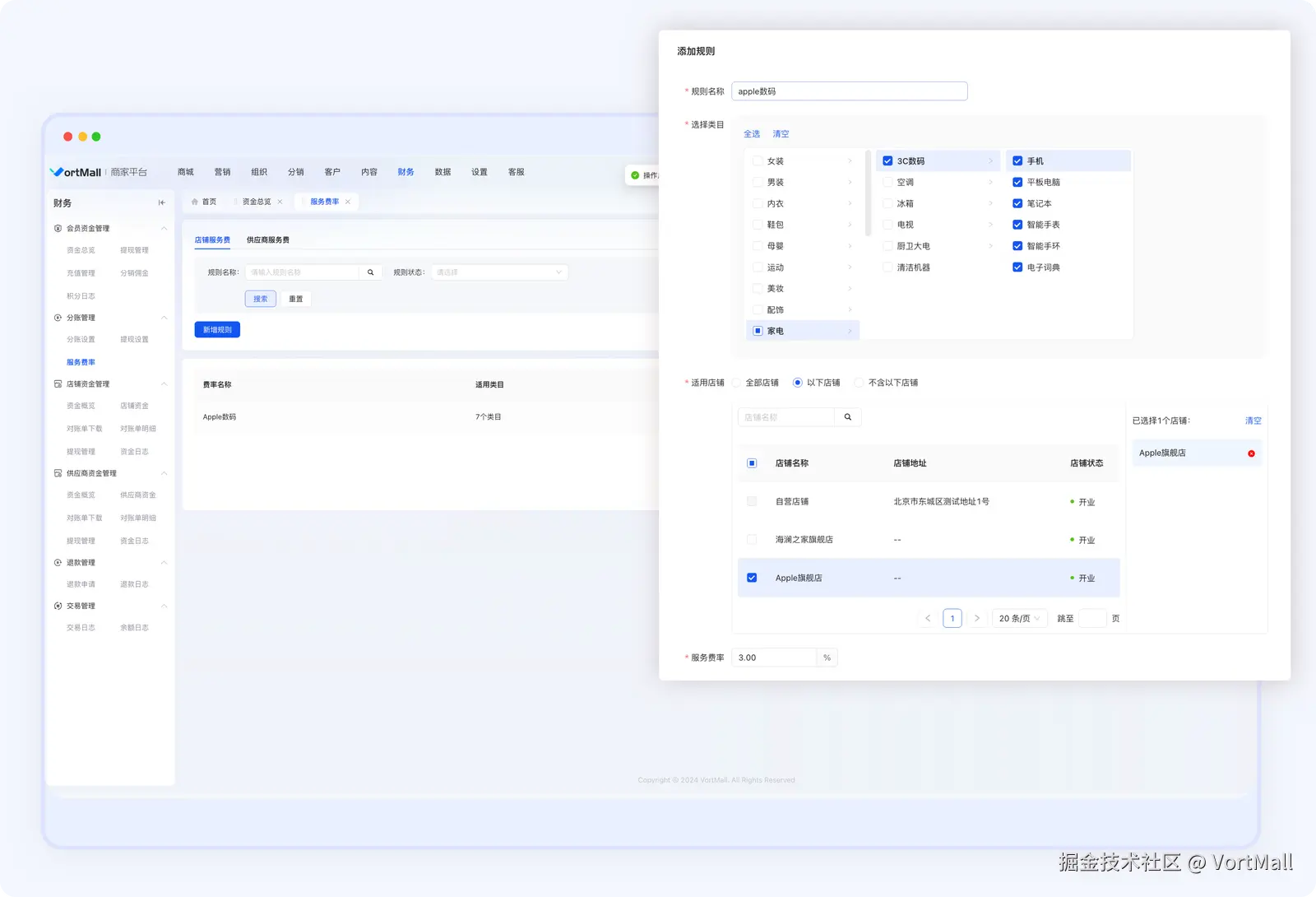Screen dimensions: 1316x897
Task: Open the 营销 top menu
Action: (x=222, y=172)
